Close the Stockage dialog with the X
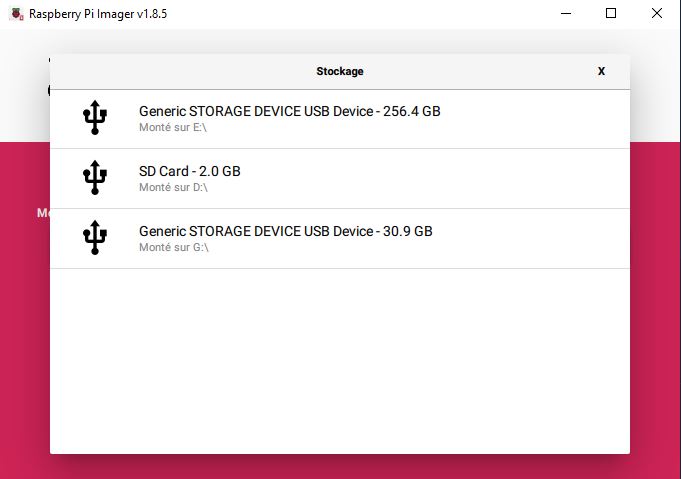The image size is (681, 479). click(x=601, y=71)
